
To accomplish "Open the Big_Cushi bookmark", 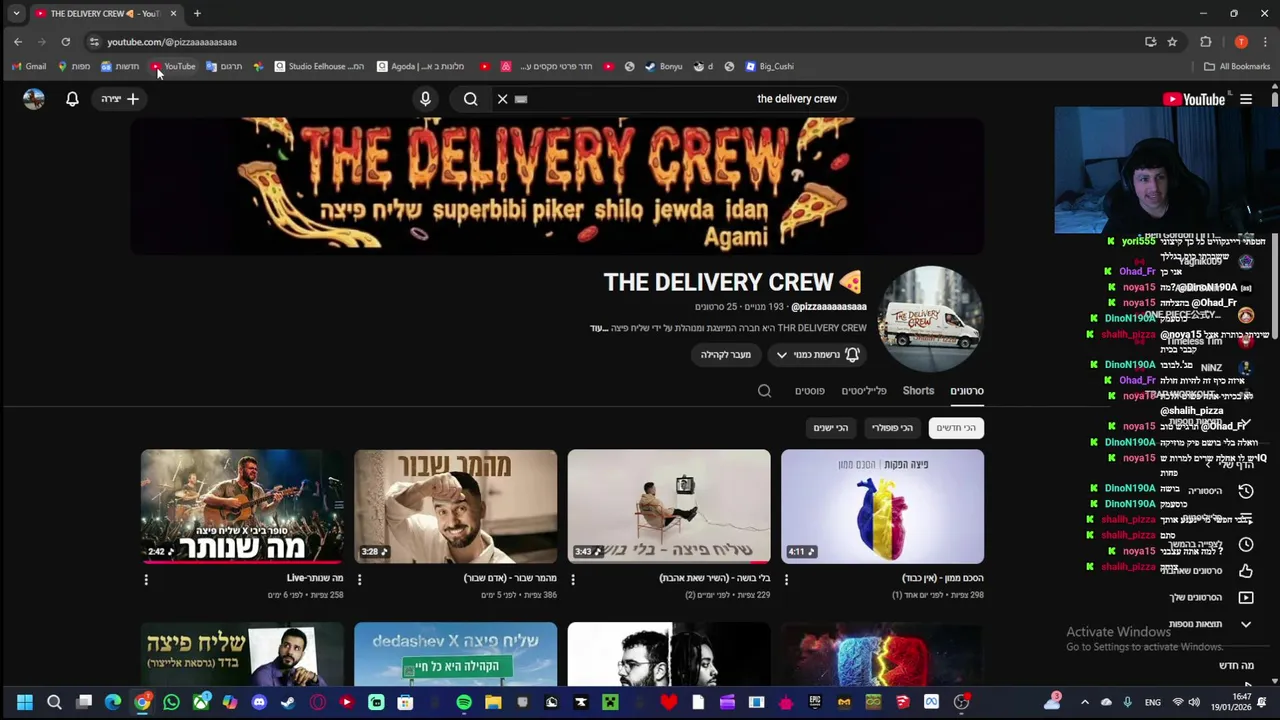I will tap(769, 66).
